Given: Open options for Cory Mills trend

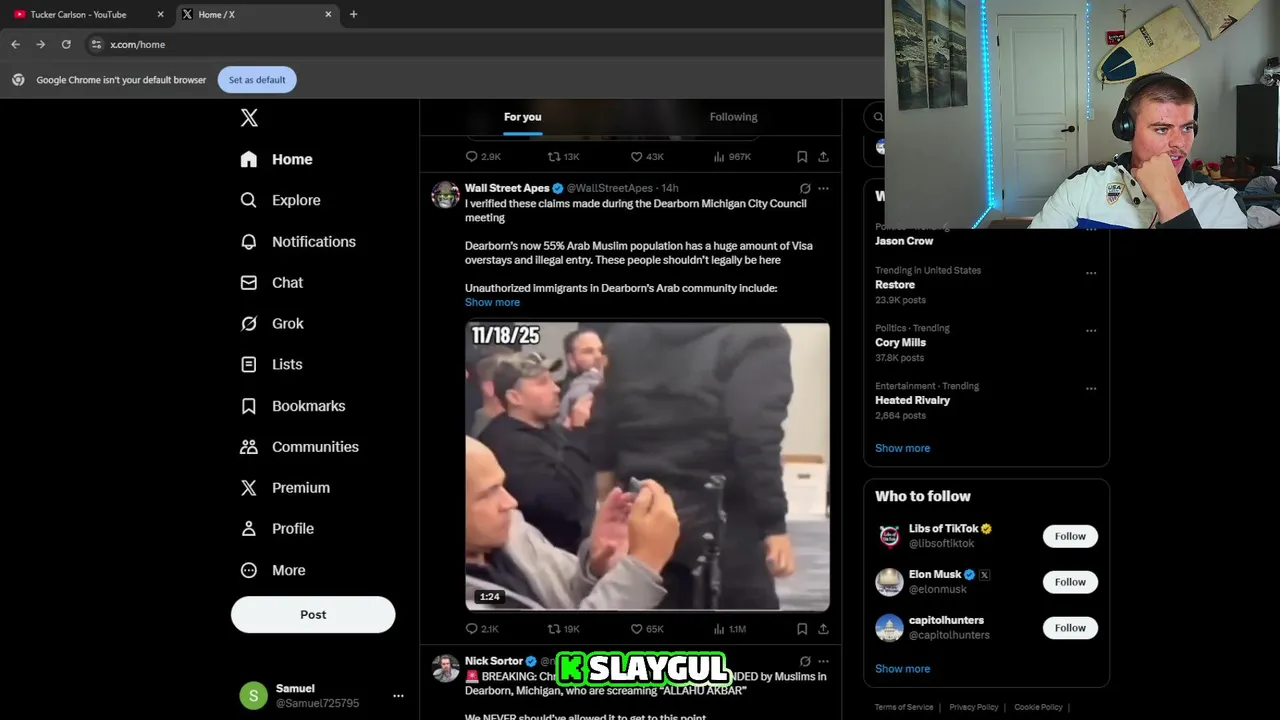Looking at the screenshot, I should click(1091, 330).
